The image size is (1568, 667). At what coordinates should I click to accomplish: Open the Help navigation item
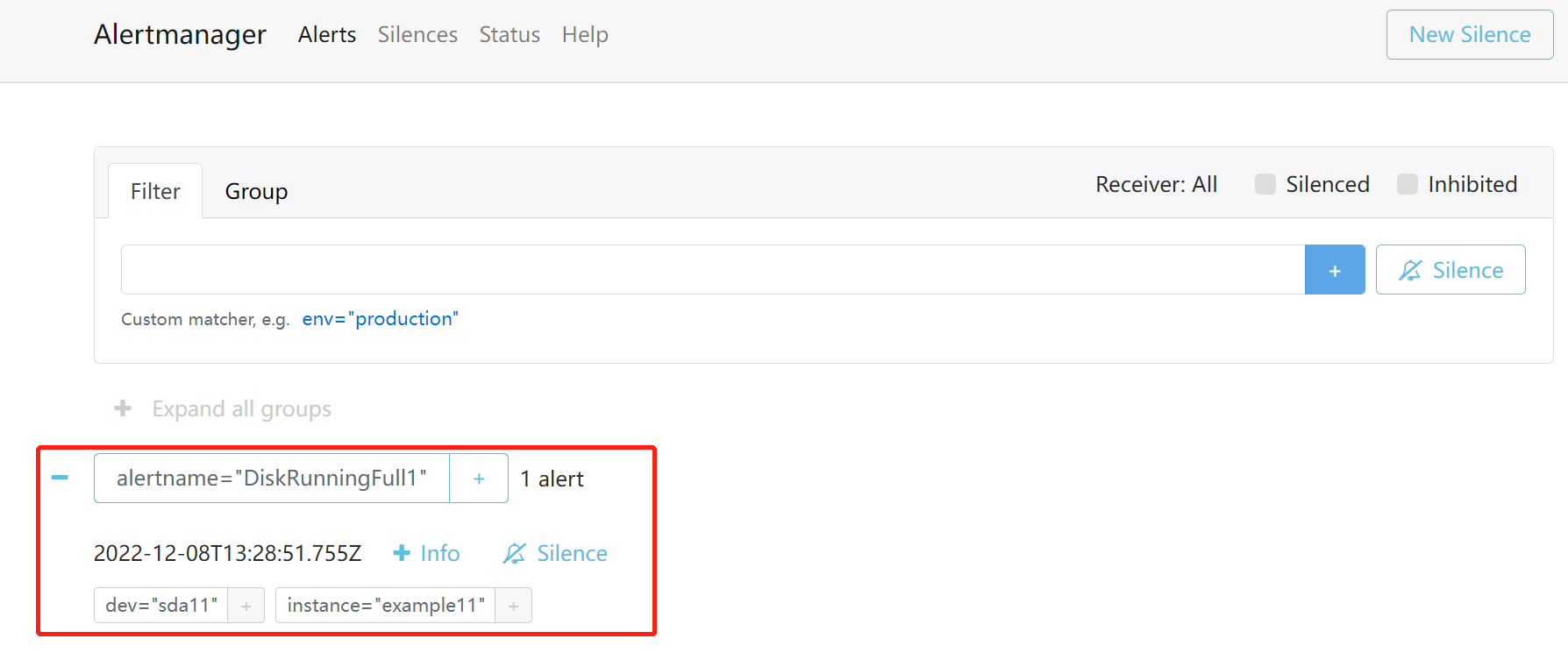[585, 34]
